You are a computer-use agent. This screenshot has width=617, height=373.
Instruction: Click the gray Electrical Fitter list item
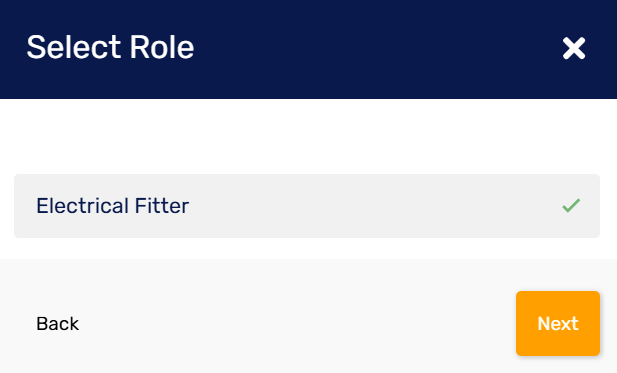pos(307,206)
